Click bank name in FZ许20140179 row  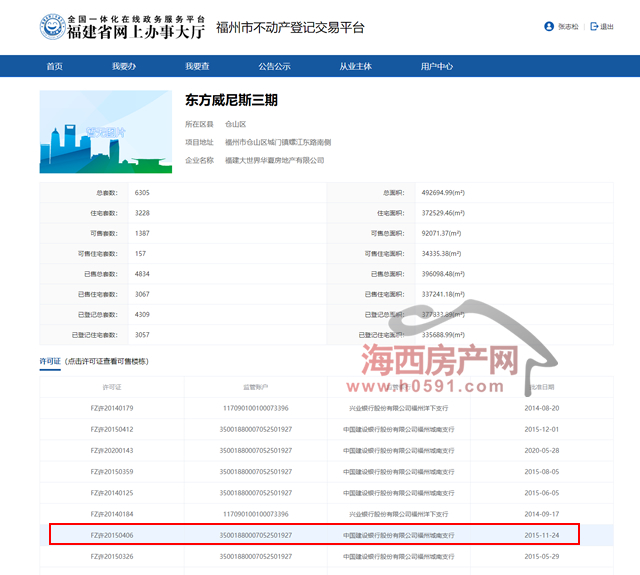point(398,408)
